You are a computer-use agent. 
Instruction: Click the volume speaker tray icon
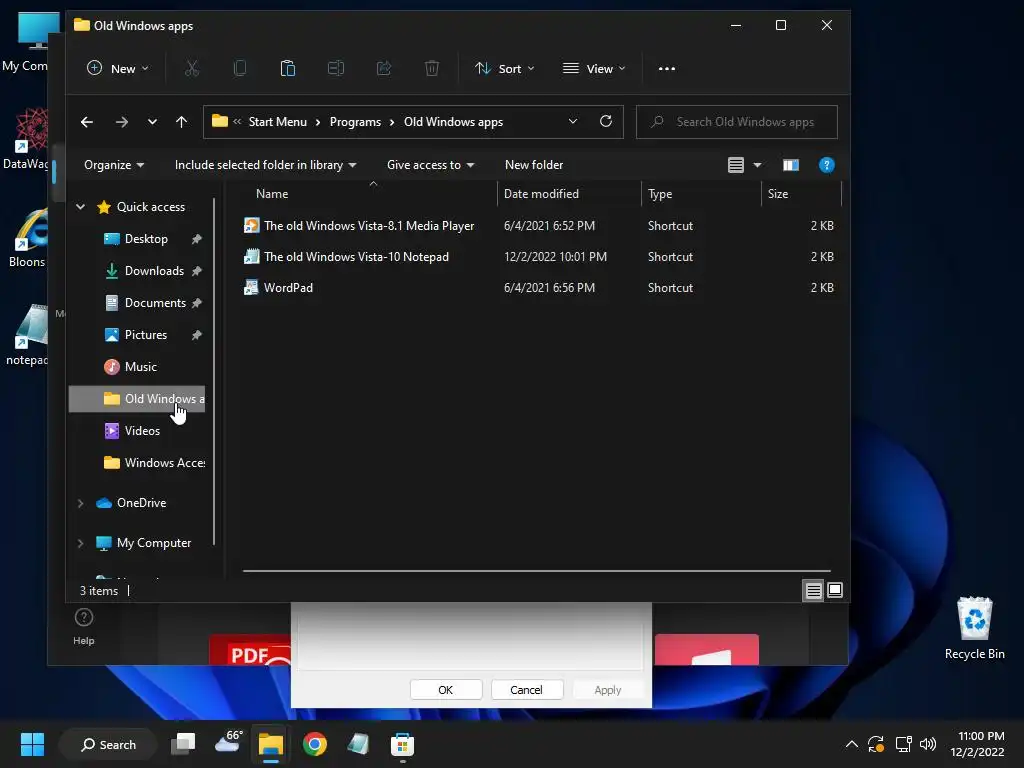coord(928,744)
